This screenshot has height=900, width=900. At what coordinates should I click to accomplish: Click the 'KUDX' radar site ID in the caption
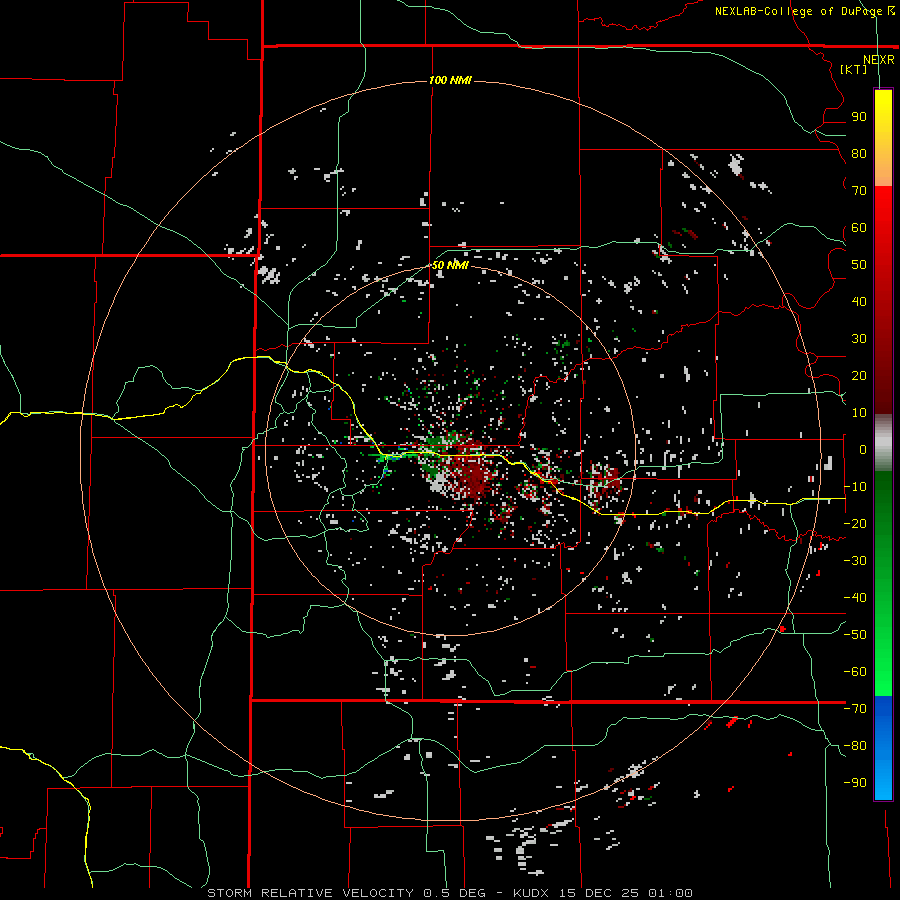pyautogui.click(x=531, y=893)
